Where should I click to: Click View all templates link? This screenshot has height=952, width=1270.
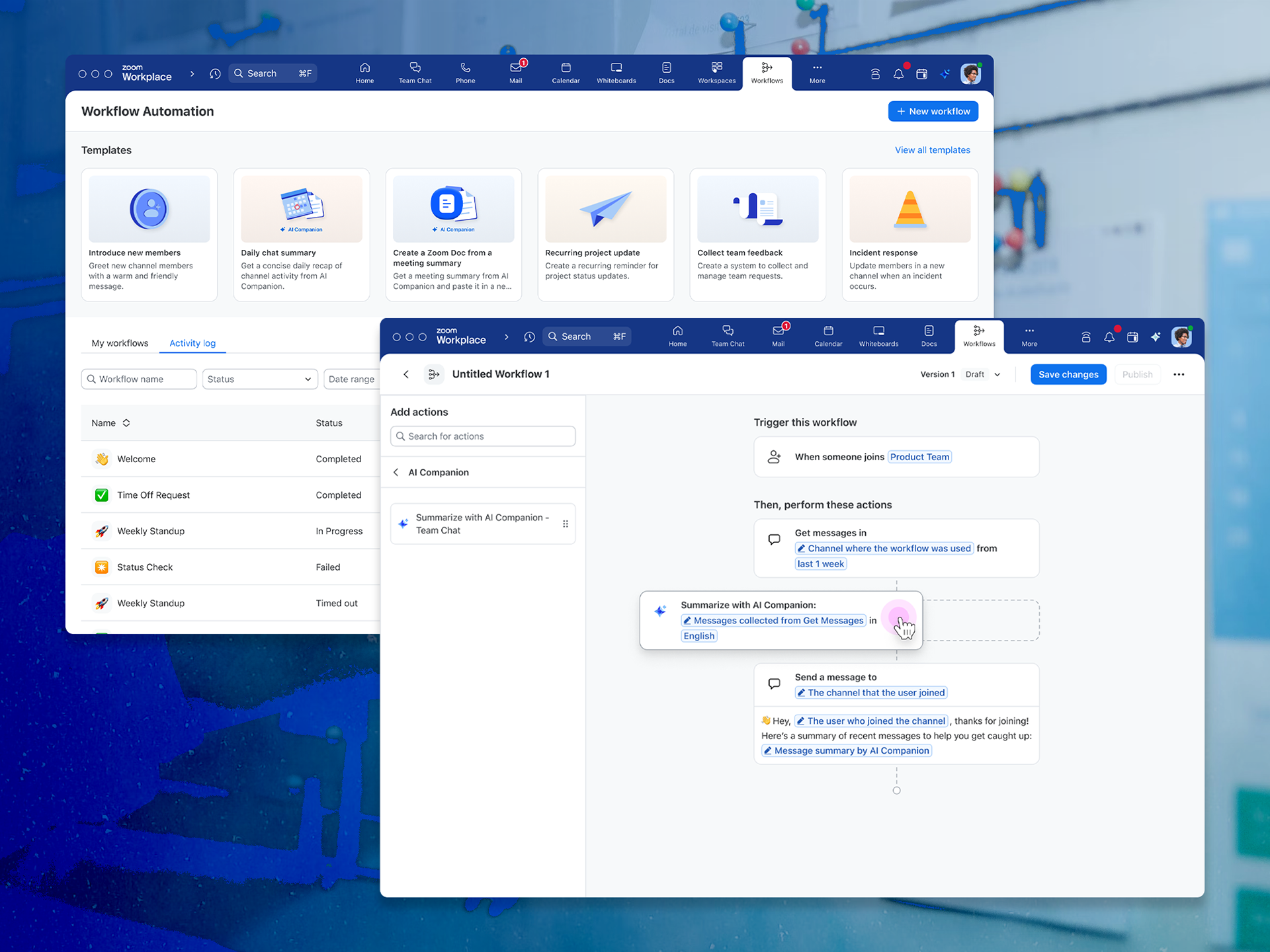pyautogui.click(x=932, y=150)
